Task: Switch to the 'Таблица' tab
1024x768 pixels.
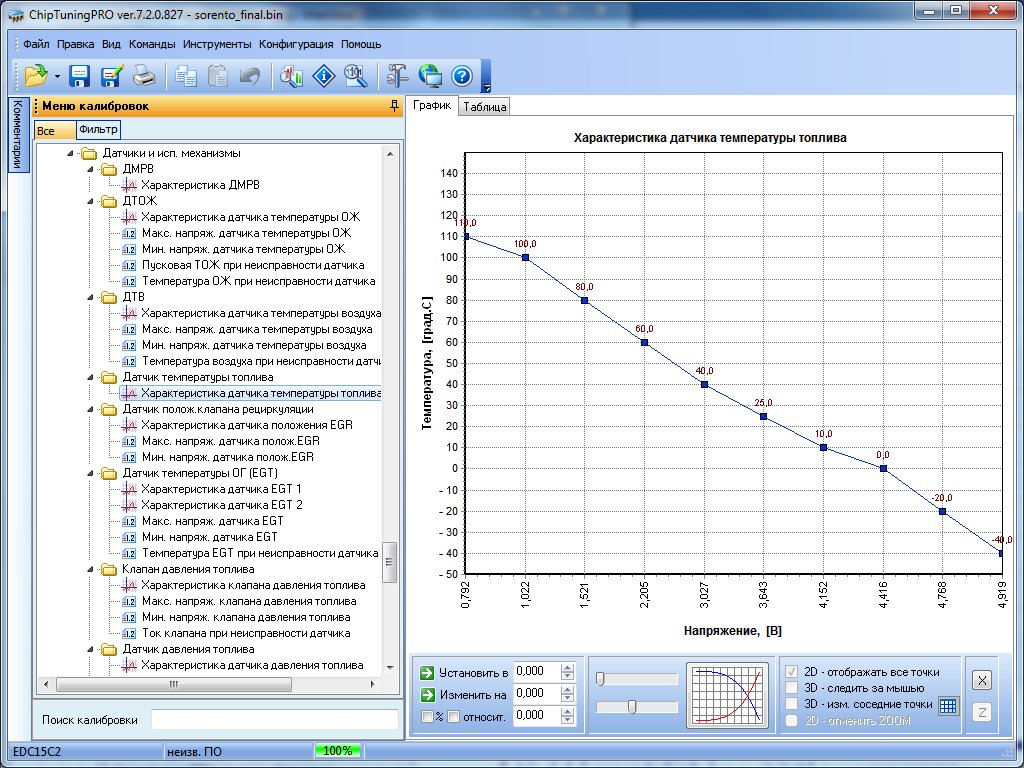Action: click(485, 107)
